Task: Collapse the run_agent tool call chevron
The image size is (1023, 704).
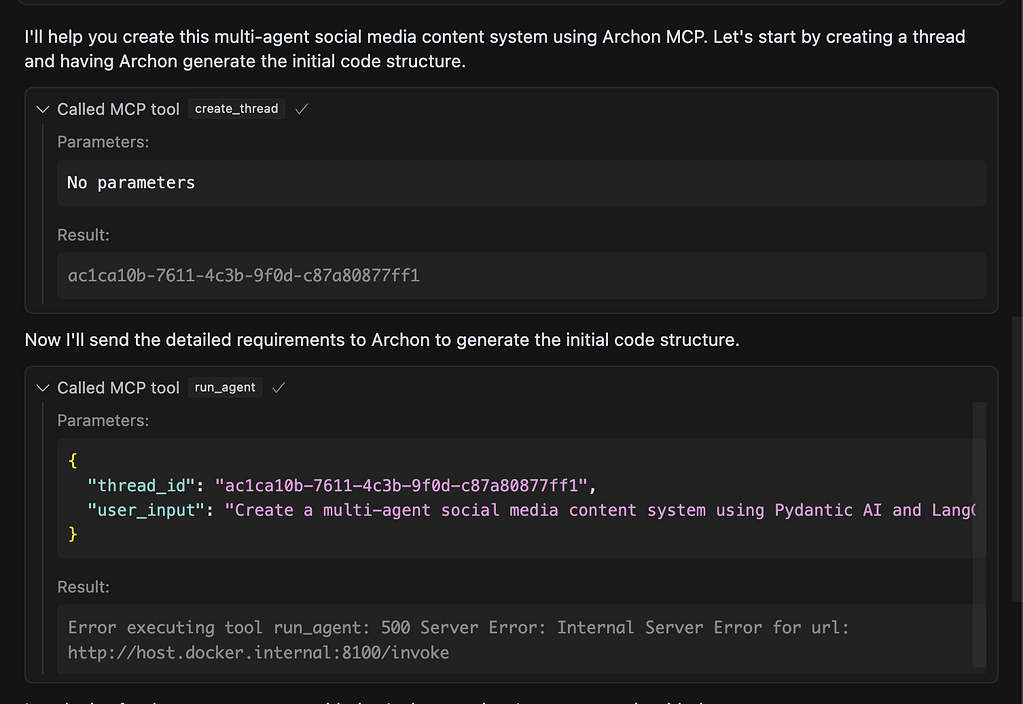Action: coord(42,388)
